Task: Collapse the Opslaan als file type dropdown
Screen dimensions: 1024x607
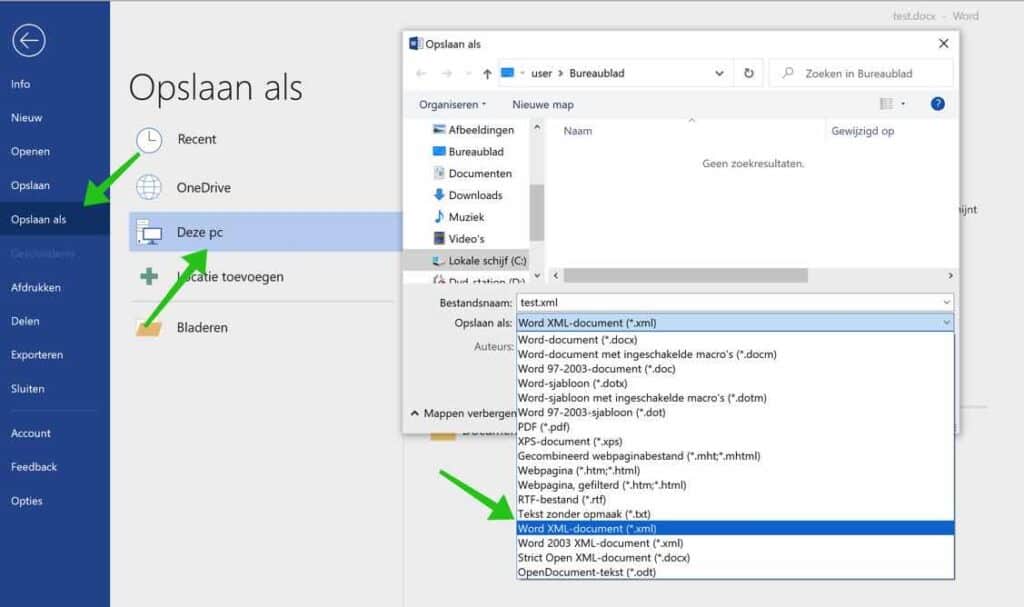Action: pyautogui.click(x=946, y=323)
